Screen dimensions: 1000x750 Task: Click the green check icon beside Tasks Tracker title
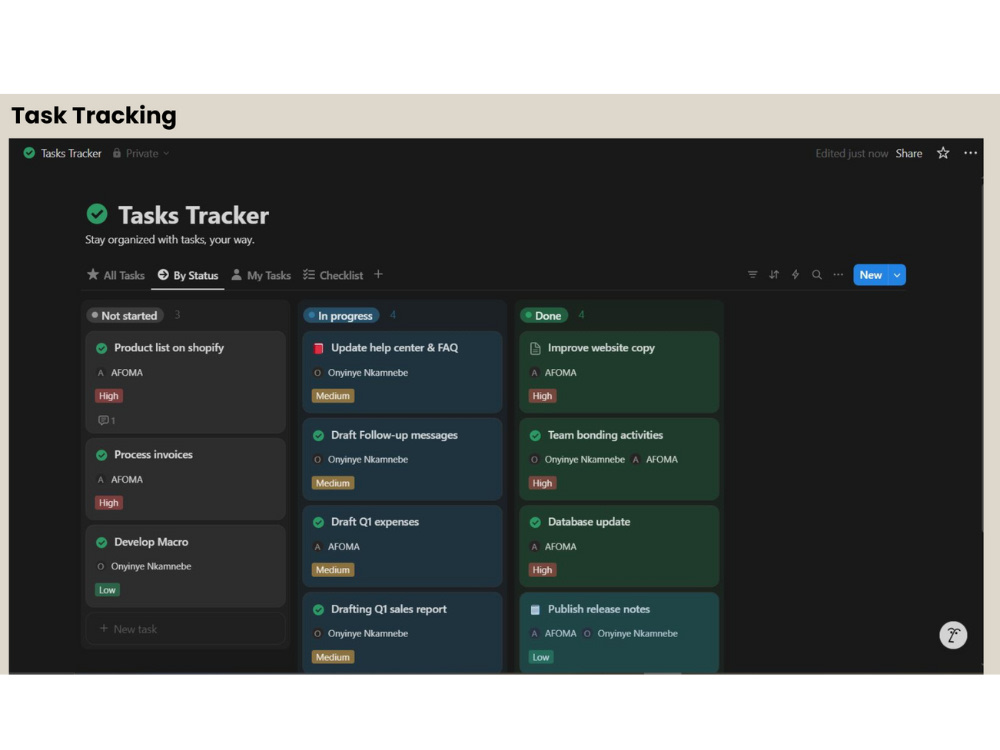pyautogui.click(x=97, y=214)
